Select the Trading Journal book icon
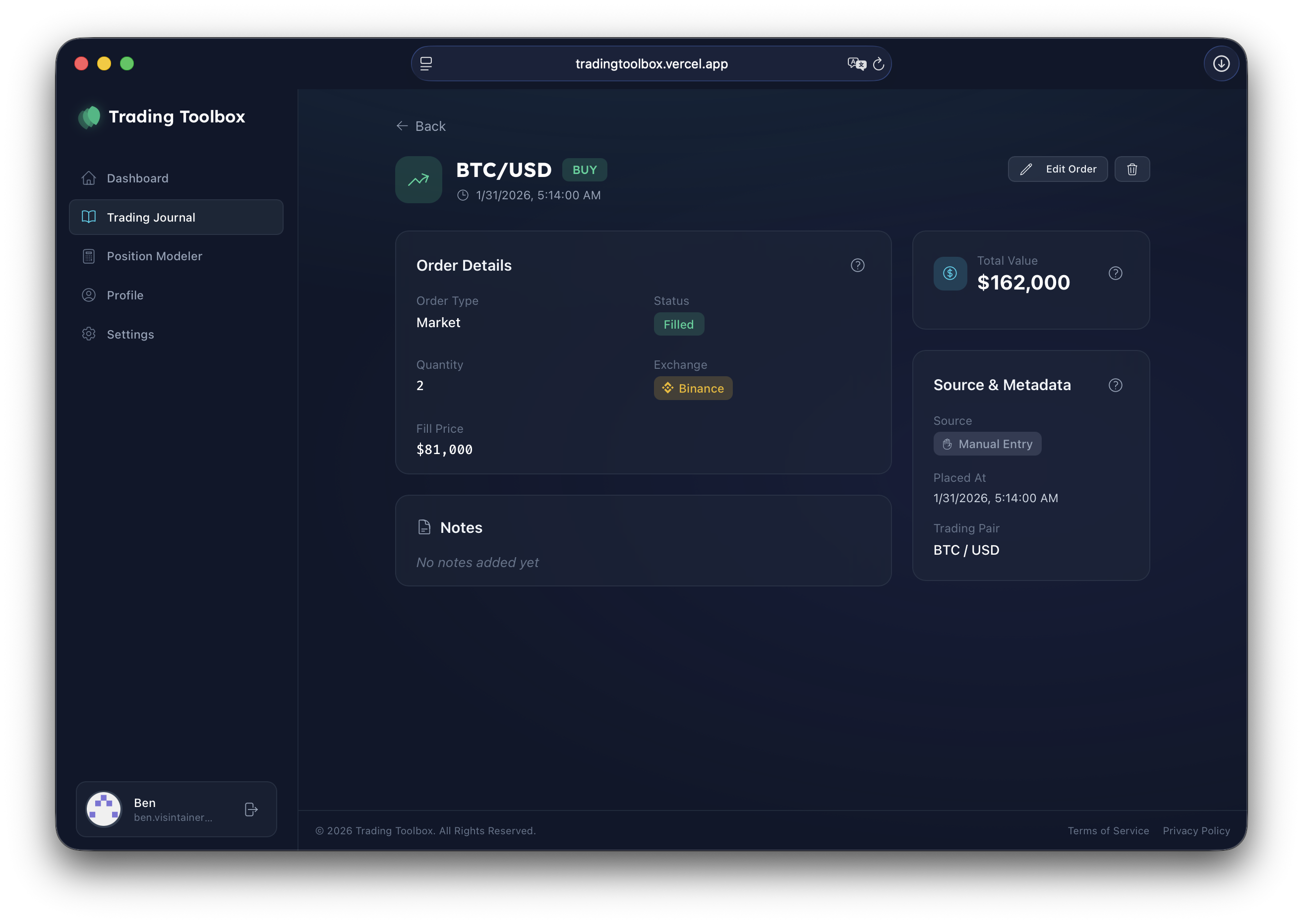Image resolution: width=1303 pixels, height=924 pixels. (89, 217)
